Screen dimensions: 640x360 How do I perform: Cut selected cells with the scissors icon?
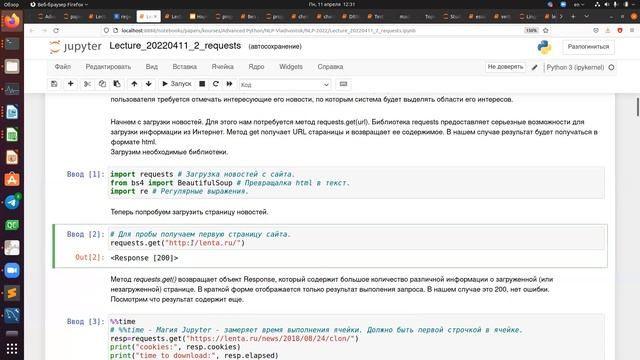tap(87, 84)
